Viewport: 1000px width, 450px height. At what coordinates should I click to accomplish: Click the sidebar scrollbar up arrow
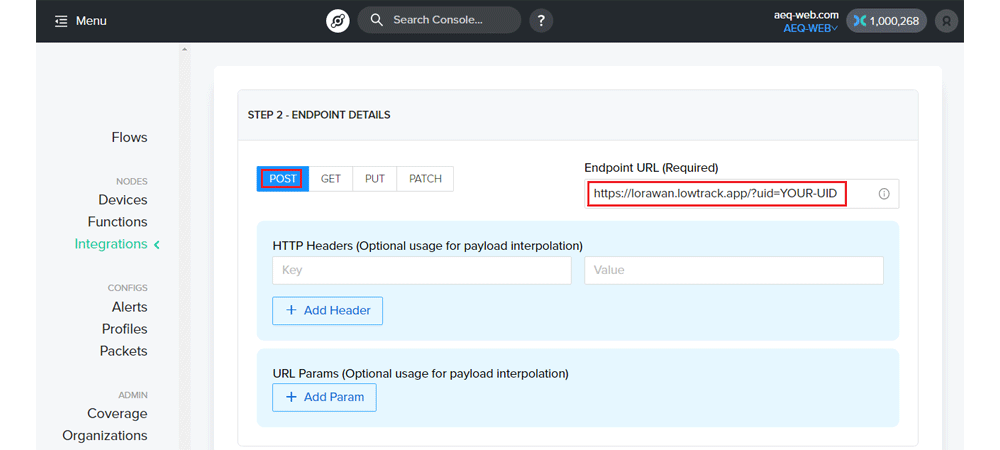[x=184, y=49]
